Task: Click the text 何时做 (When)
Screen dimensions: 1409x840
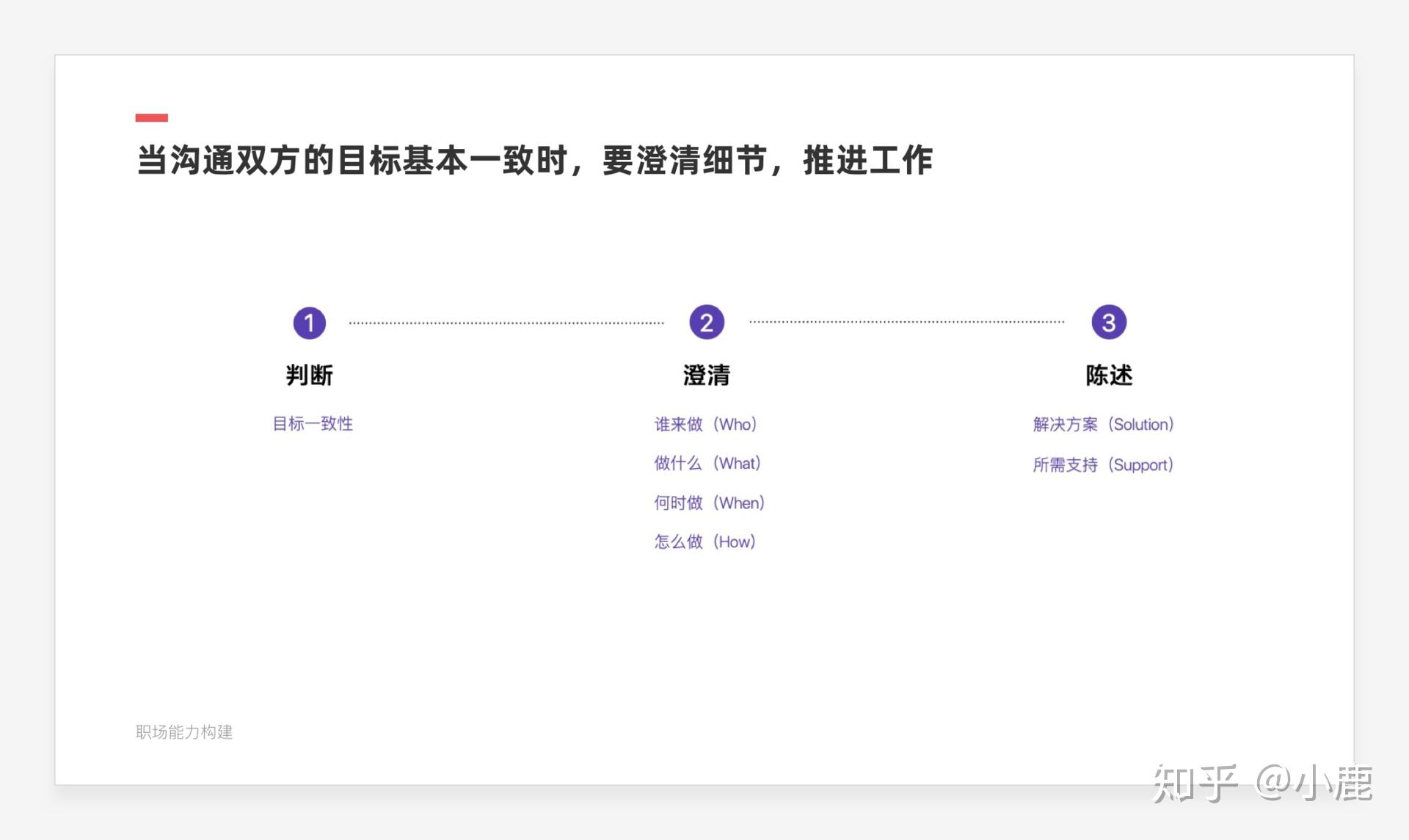Action: pyautogui.click(x=710, y=503)
